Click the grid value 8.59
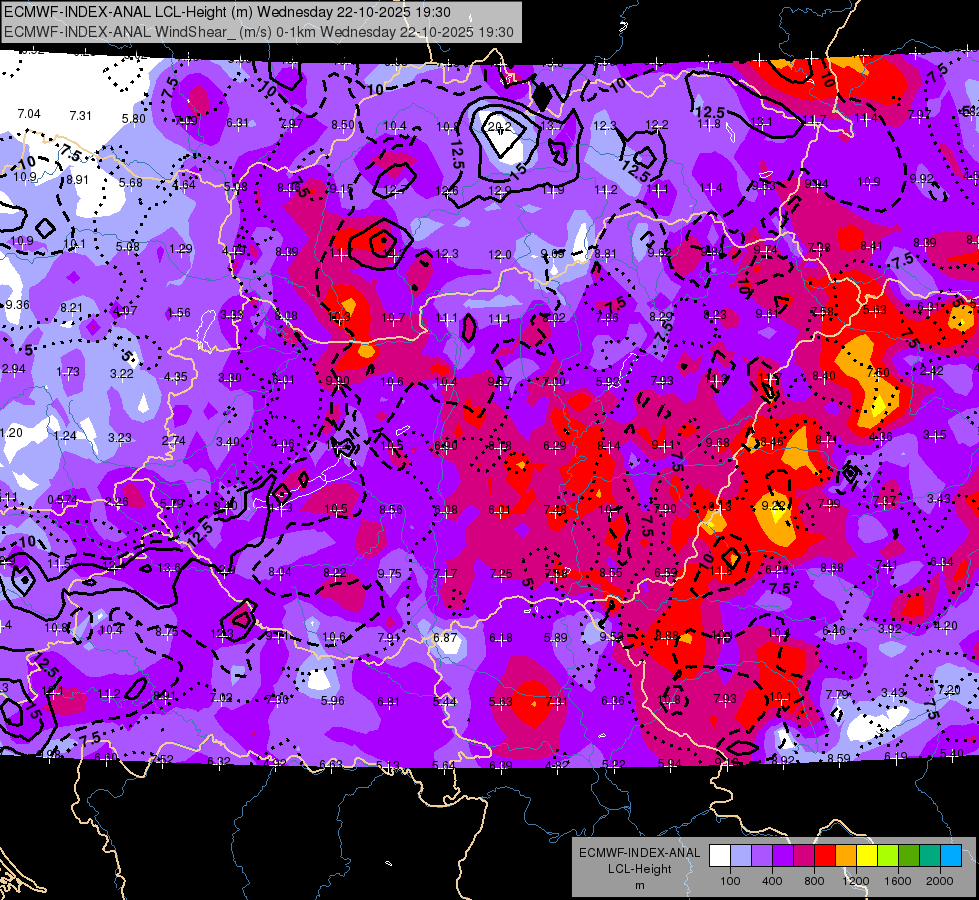 (839, 758)
